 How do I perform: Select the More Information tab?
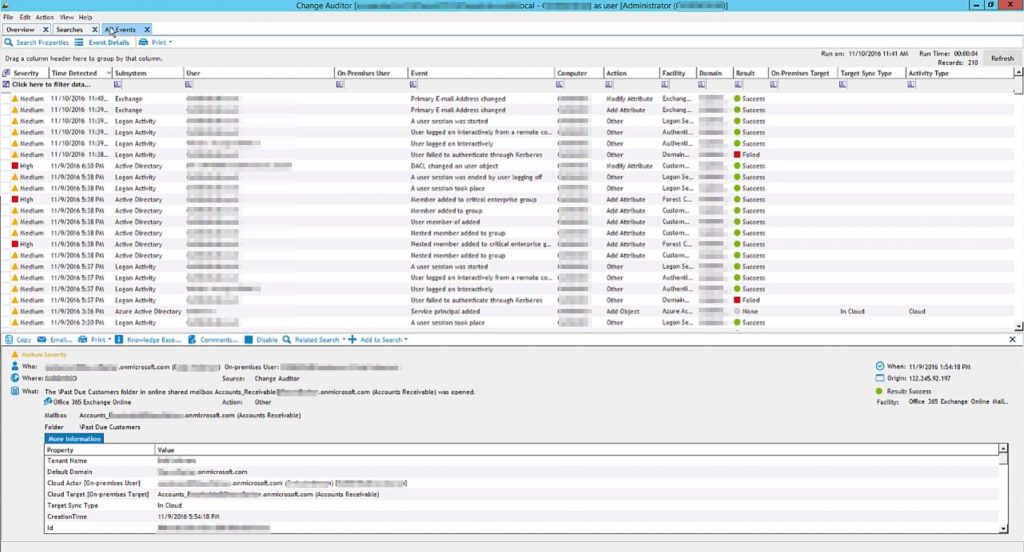pos(74,438)
